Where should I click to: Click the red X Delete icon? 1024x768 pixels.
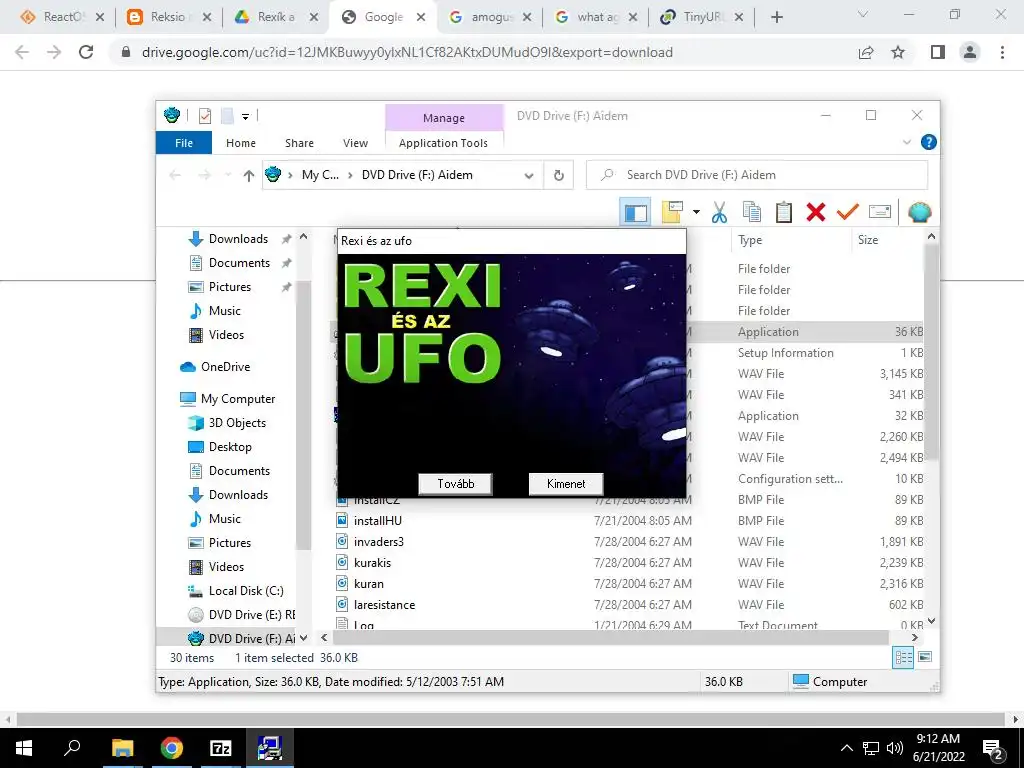click(x=816, y=212)
